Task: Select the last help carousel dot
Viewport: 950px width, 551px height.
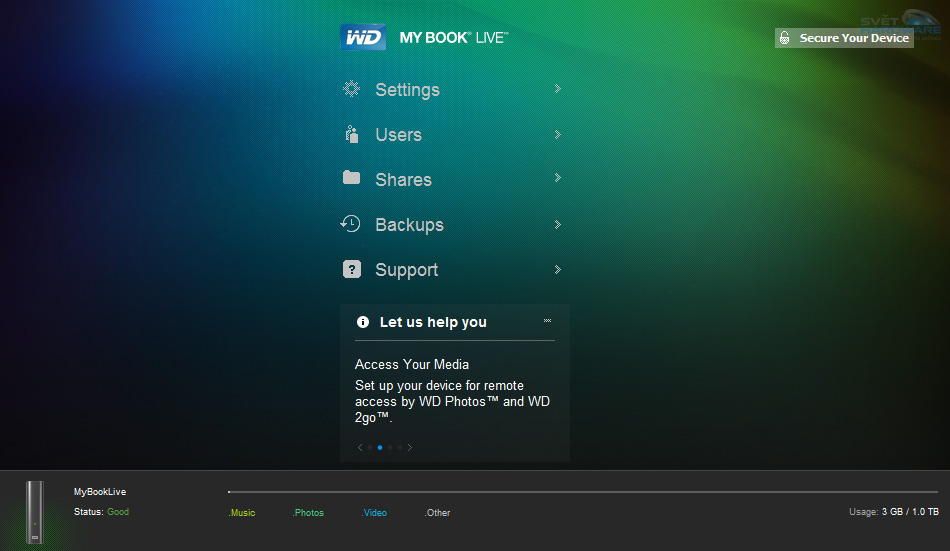Action: coord(399,448)
